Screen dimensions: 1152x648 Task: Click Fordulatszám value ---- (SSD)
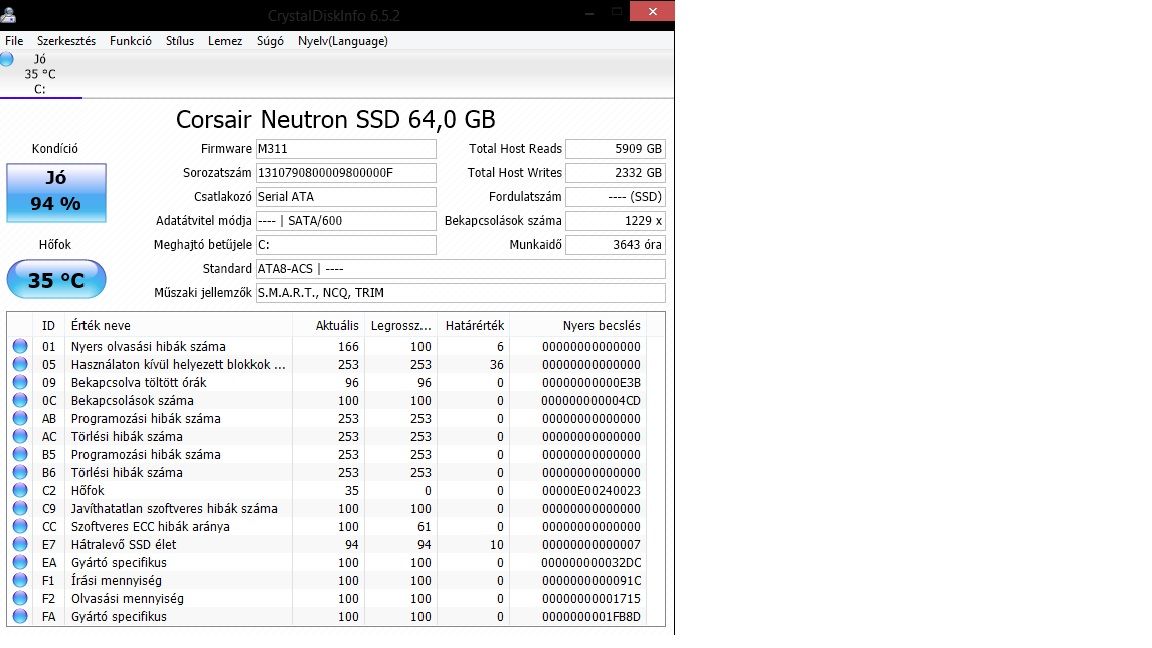pyautogui.click(x=615, y=197)
